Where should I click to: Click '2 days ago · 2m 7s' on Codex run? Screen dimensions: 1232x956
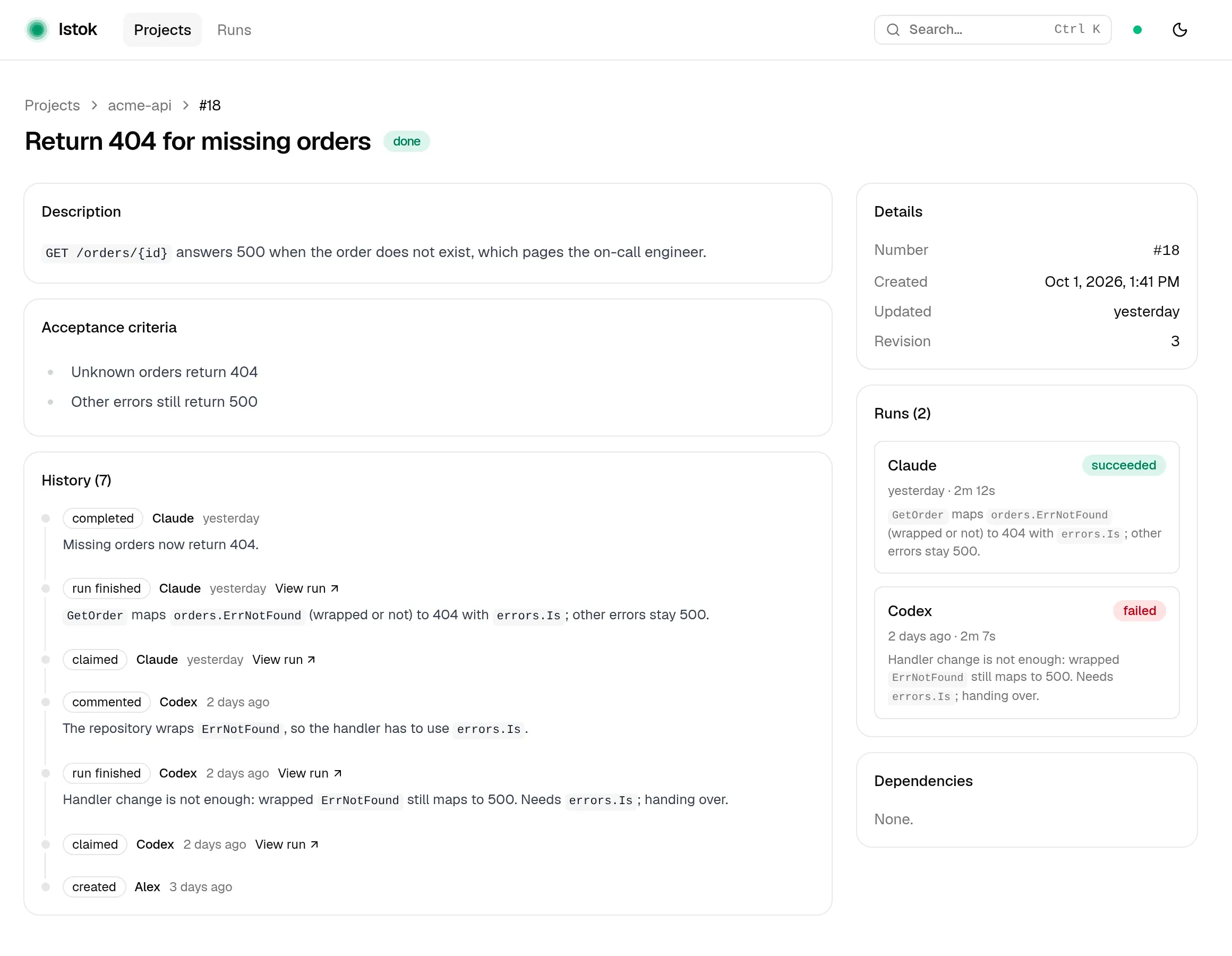click(941, 636)
